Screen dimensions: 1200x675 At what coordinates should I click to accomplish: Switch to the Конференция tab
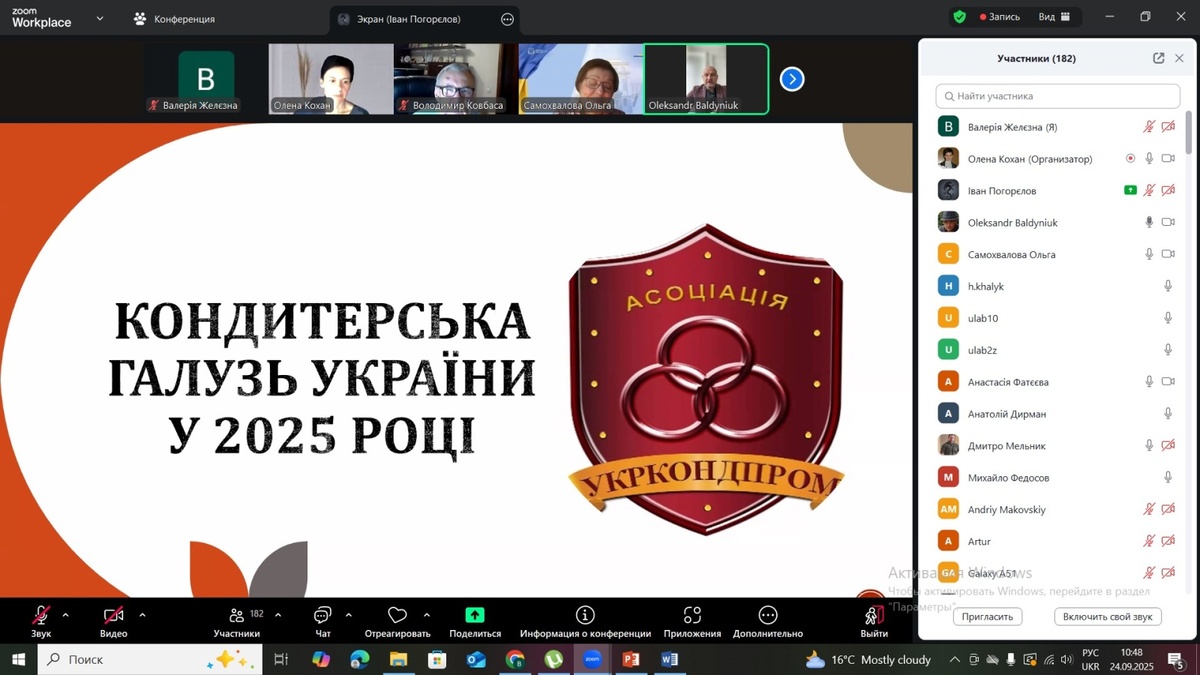(174, 19)
